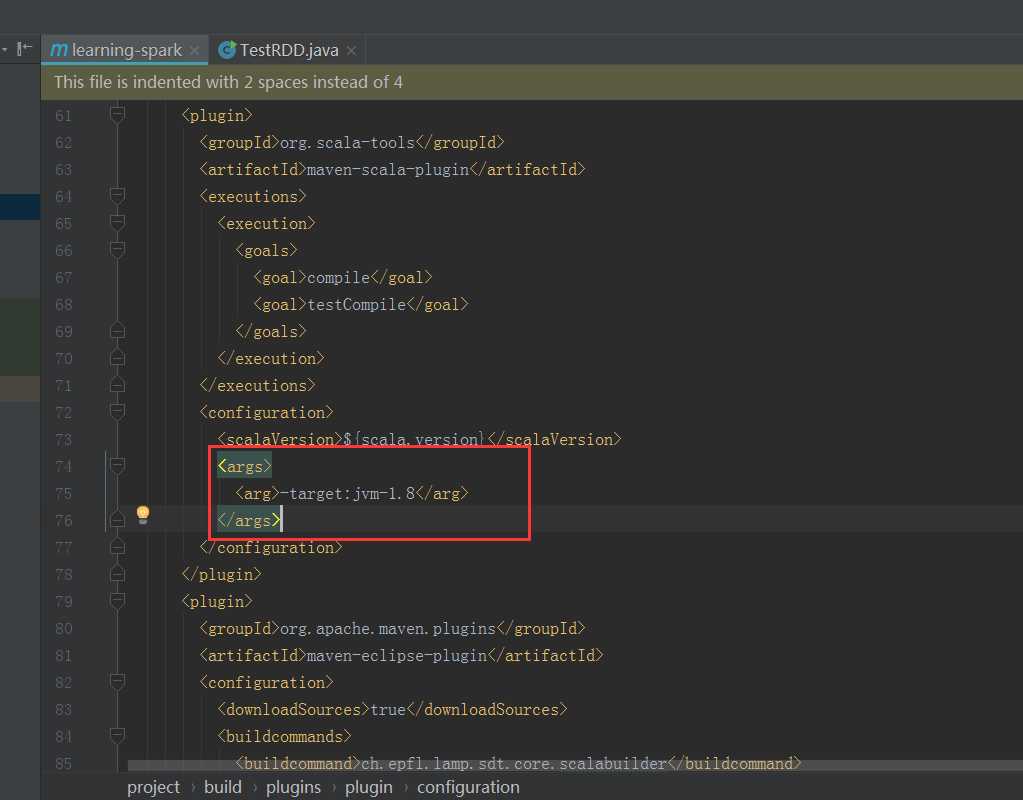Click org.apache.maven.plugins groupId text

click(x=388, y=628)
